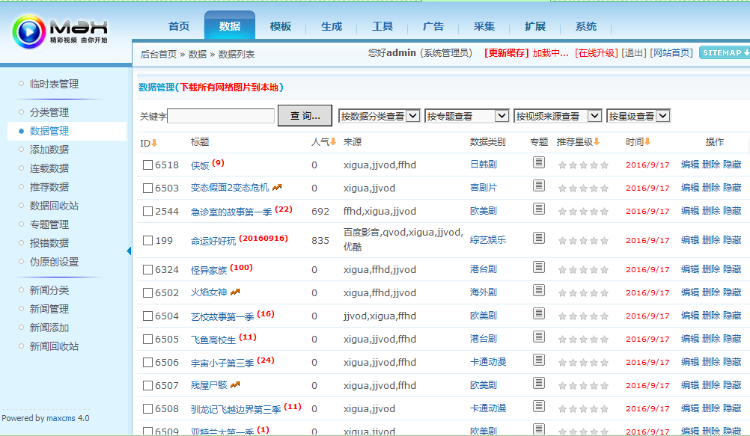Viewport: 750px width, 436px height.
Task: Open the 按专题查看 dropdown
Action: (x=466, y=116)
